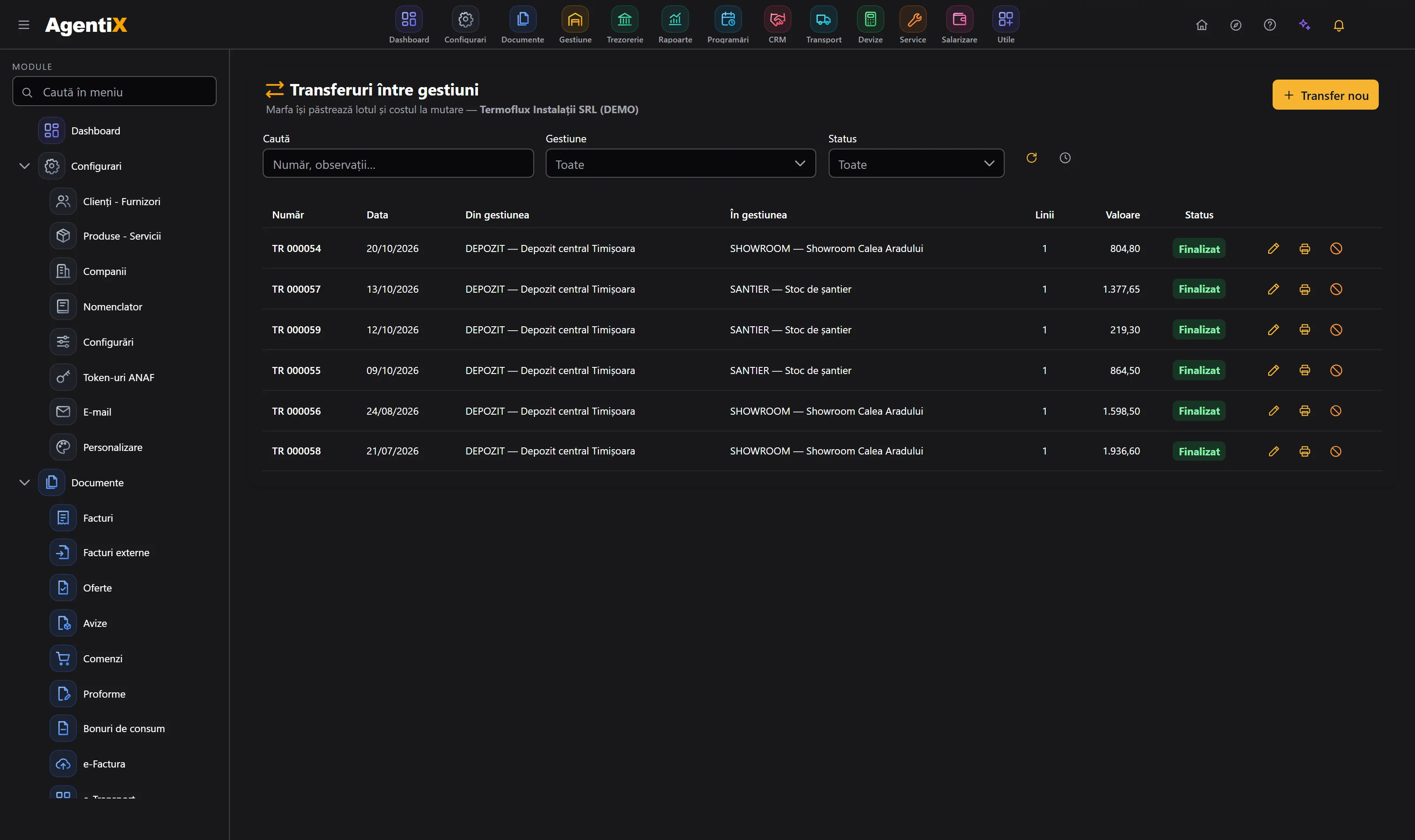This screenshot has width=1415, height=840.
Task: Click the AI sparkle icon in header
Action: coord(1304,25)
